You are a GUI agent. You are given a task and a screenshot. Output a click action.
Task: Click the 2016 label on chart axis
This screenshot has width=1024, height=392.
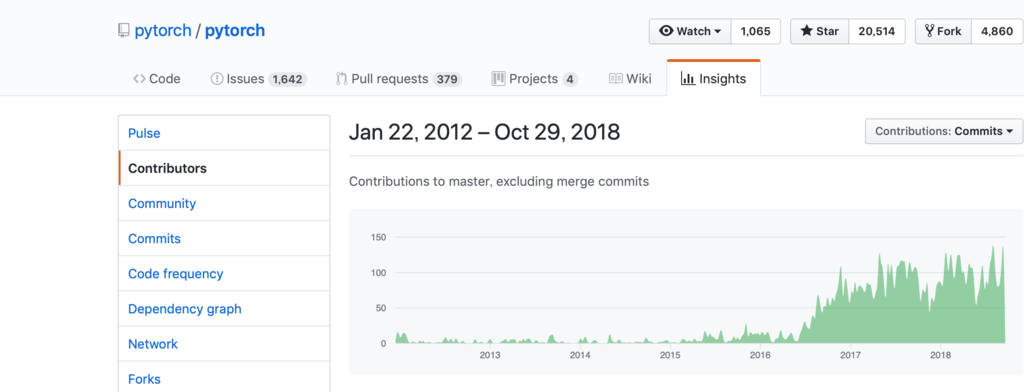(x=760, y=355)
